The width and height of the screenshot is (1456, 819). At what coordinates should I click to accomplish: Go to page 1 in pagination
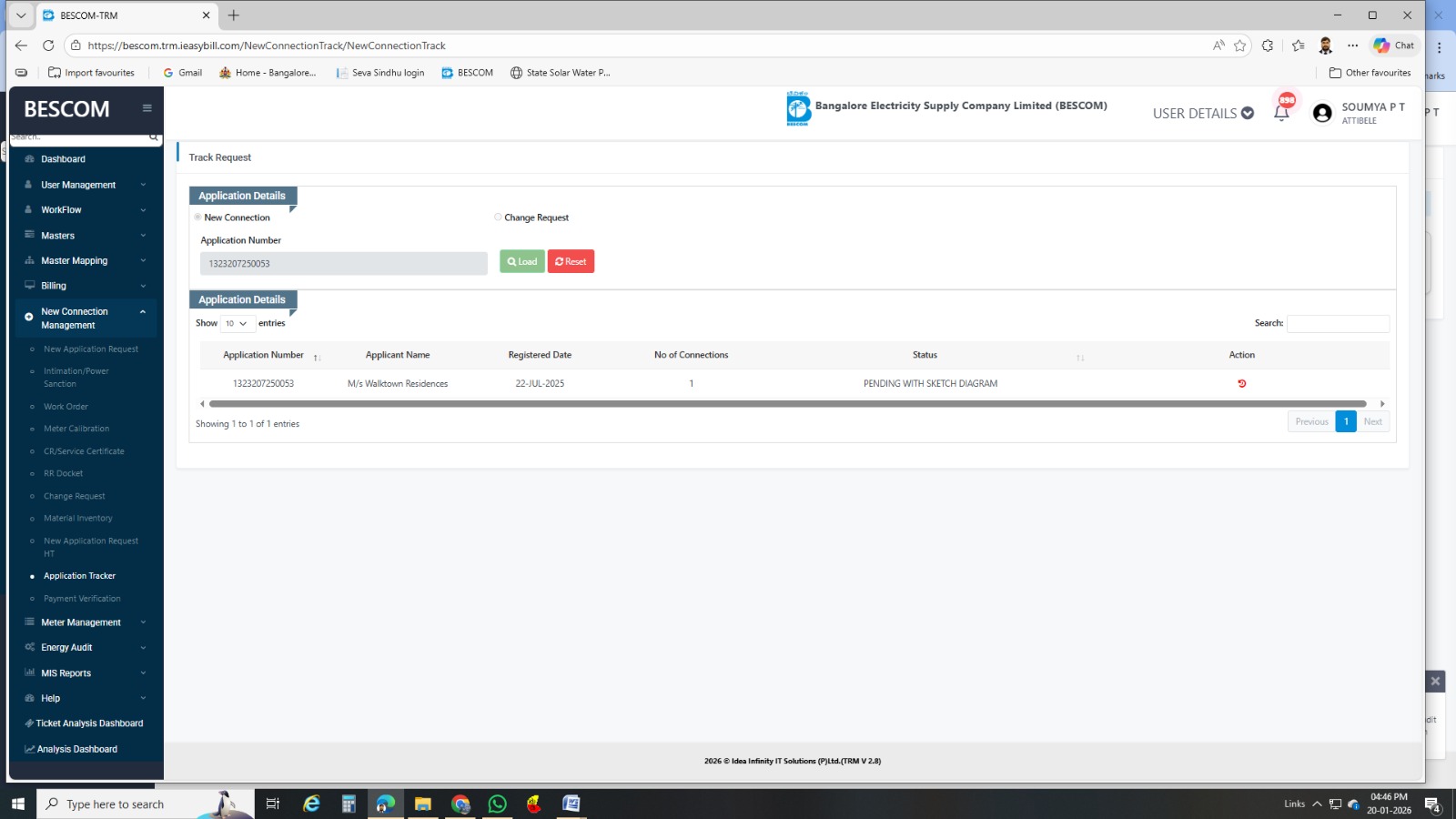(1346, 421)
